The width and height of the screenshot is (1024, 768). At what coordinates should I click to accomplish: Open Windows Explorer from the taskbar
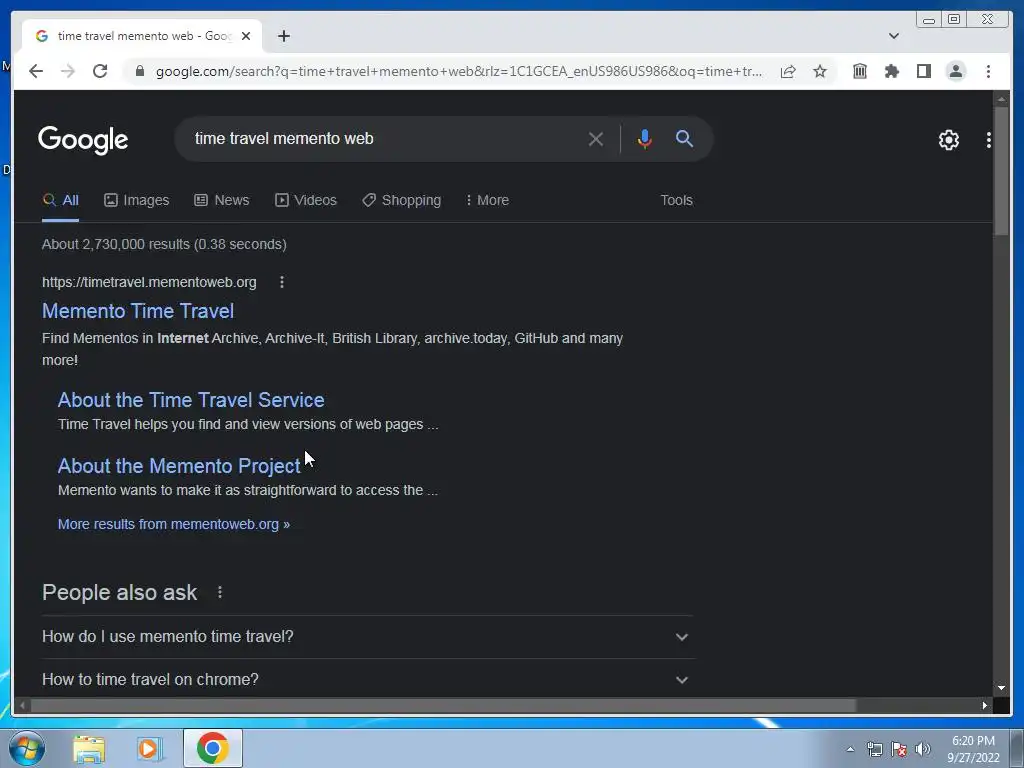click(x=89, y=748)
